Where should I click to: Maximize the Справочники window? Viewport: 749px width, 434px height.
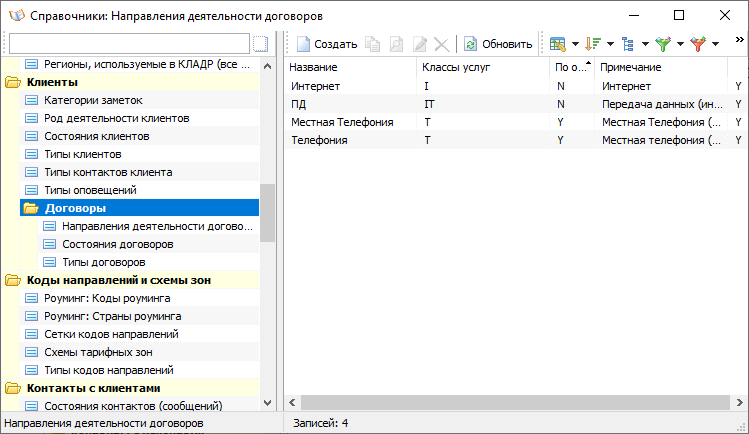679,15
